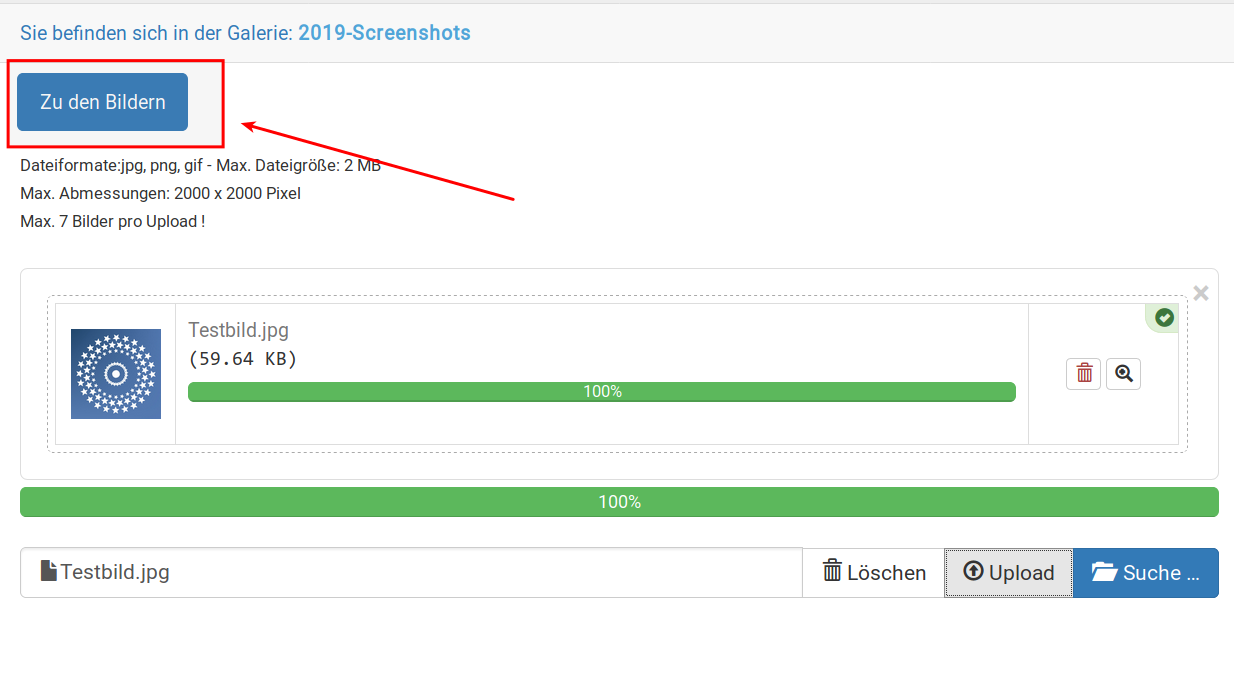Click the Max. Abmessungen info line
This screenshot has width=1234, height=676.
[x=160, y=194]
